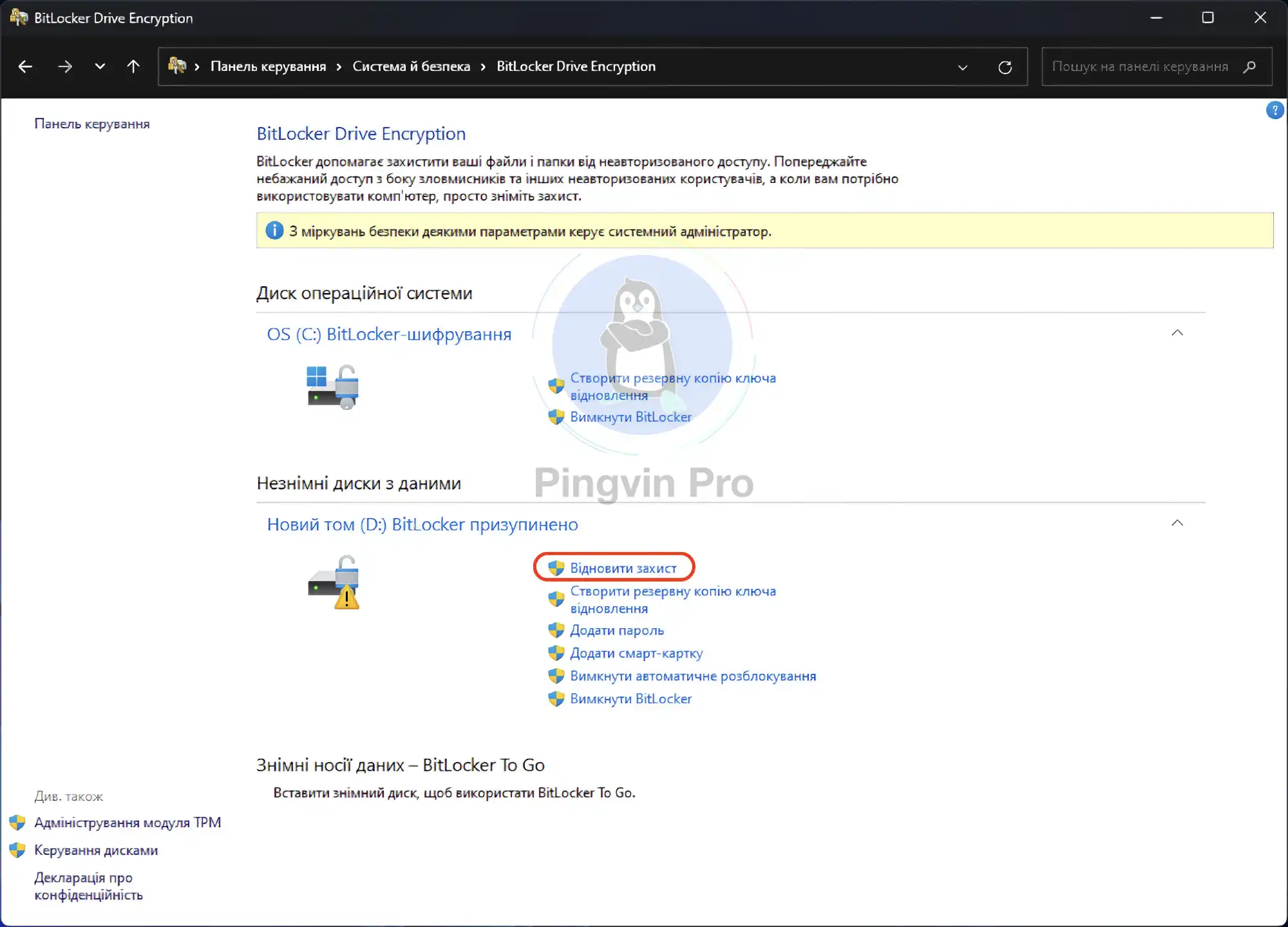
Task: Expand the address bar history dropdown
Action: click(963, 67)
